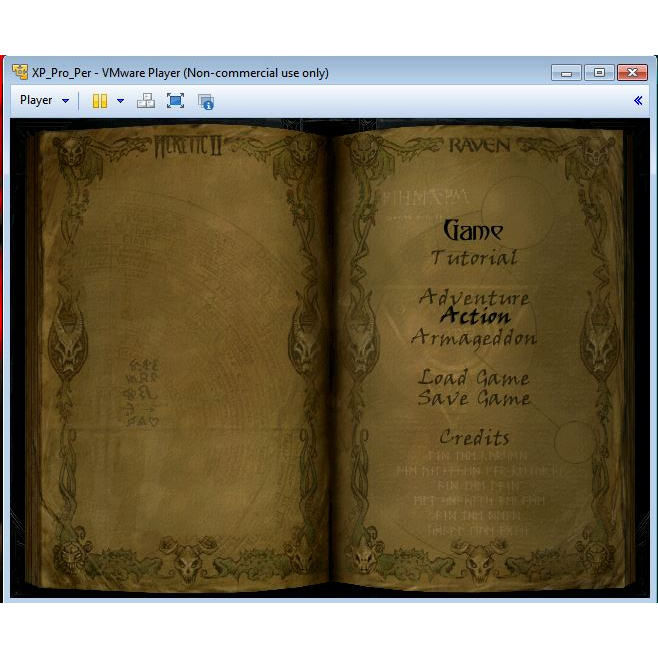The height and width of the screenshot is (658, 658).
Task: Enter full screen mode via toolbar icon
Action: (175, 101)
